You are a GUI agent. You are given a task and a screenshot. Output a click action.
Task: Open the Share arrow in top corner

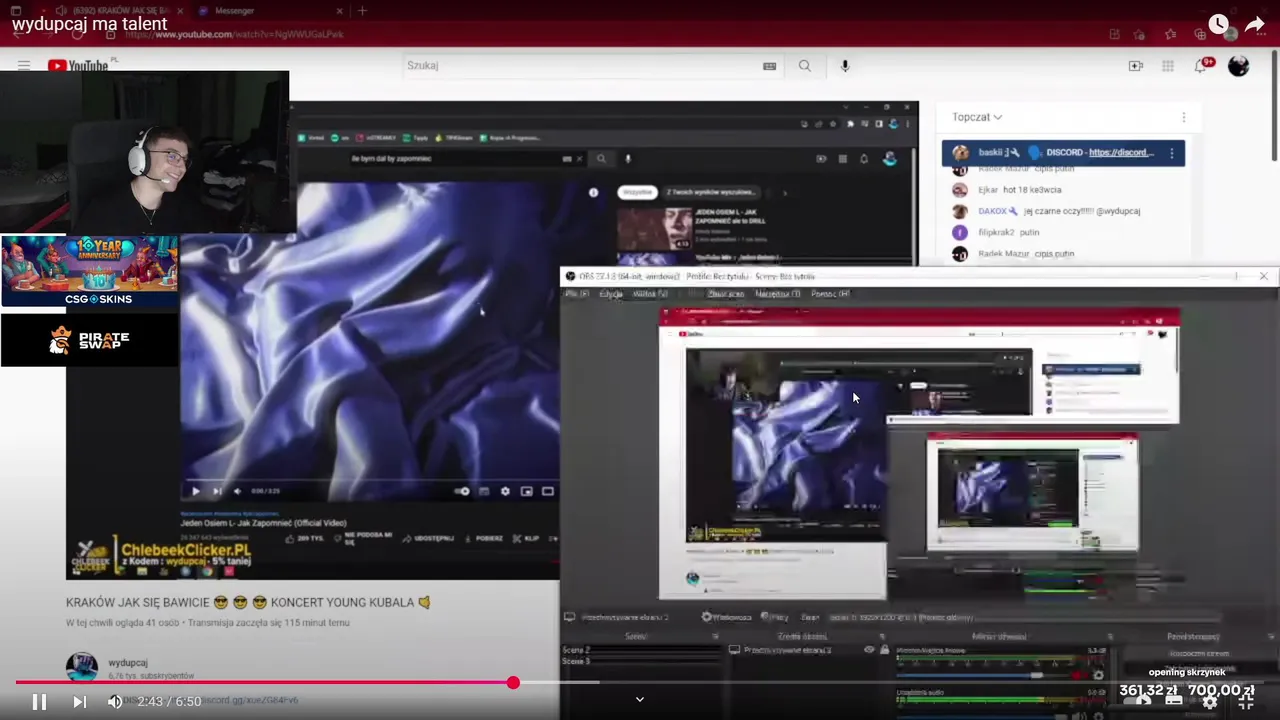click(1255, 25)
